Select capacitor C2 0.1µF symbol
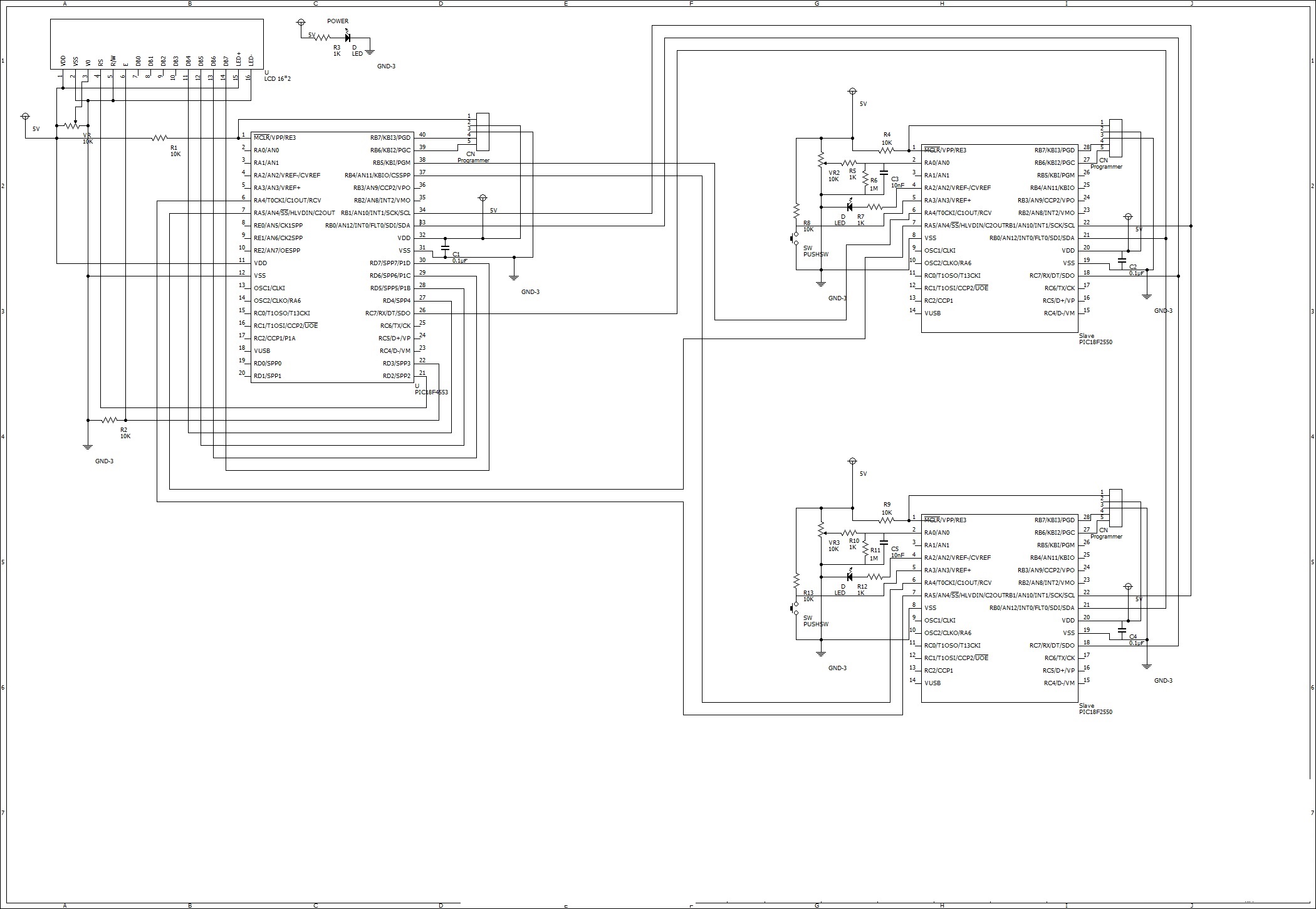This screenshot has height=909, width=1316. [1122, 260]
